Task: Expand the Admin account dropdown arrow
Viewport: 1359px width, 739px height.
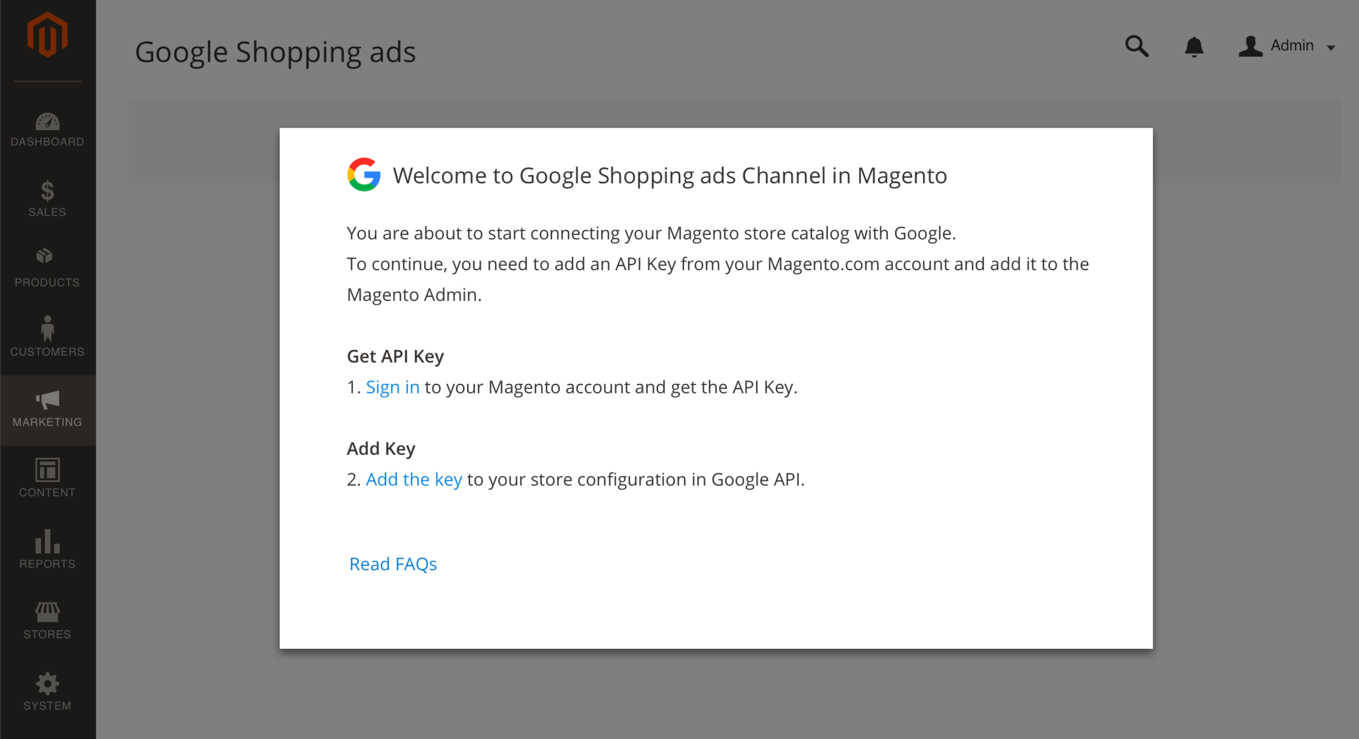Action: point(1331,48)
